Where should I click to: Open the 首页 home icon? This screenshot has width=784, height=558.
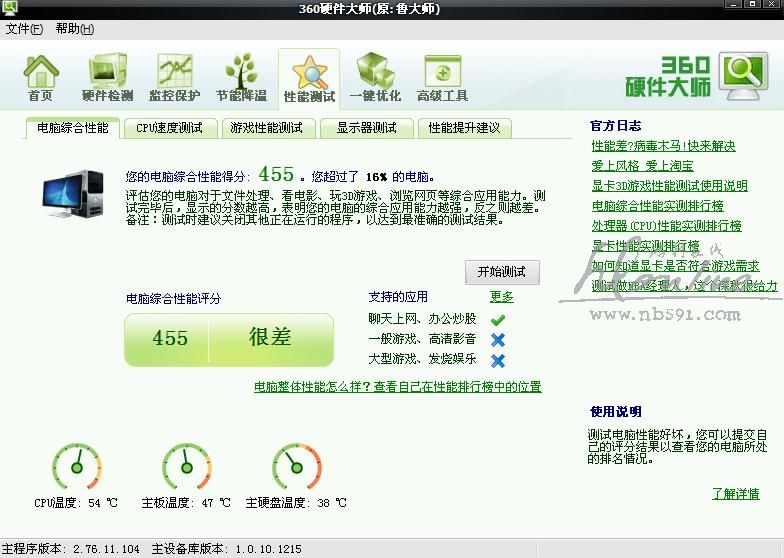coord(41,78)
